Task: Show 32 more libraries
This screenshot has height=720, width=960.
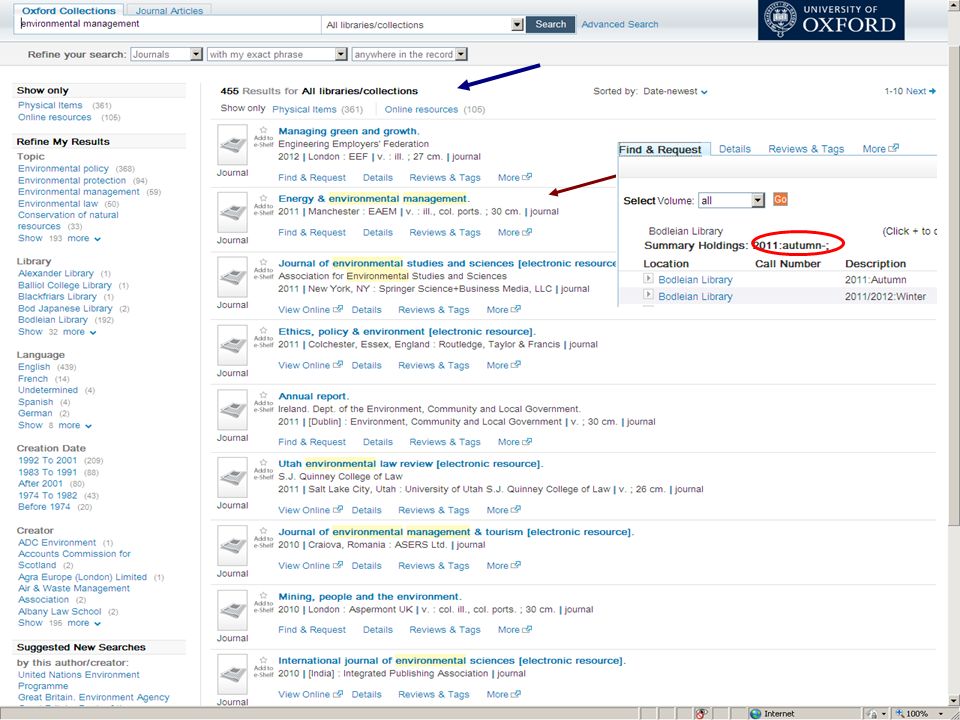Action: [x=57, y=332]
